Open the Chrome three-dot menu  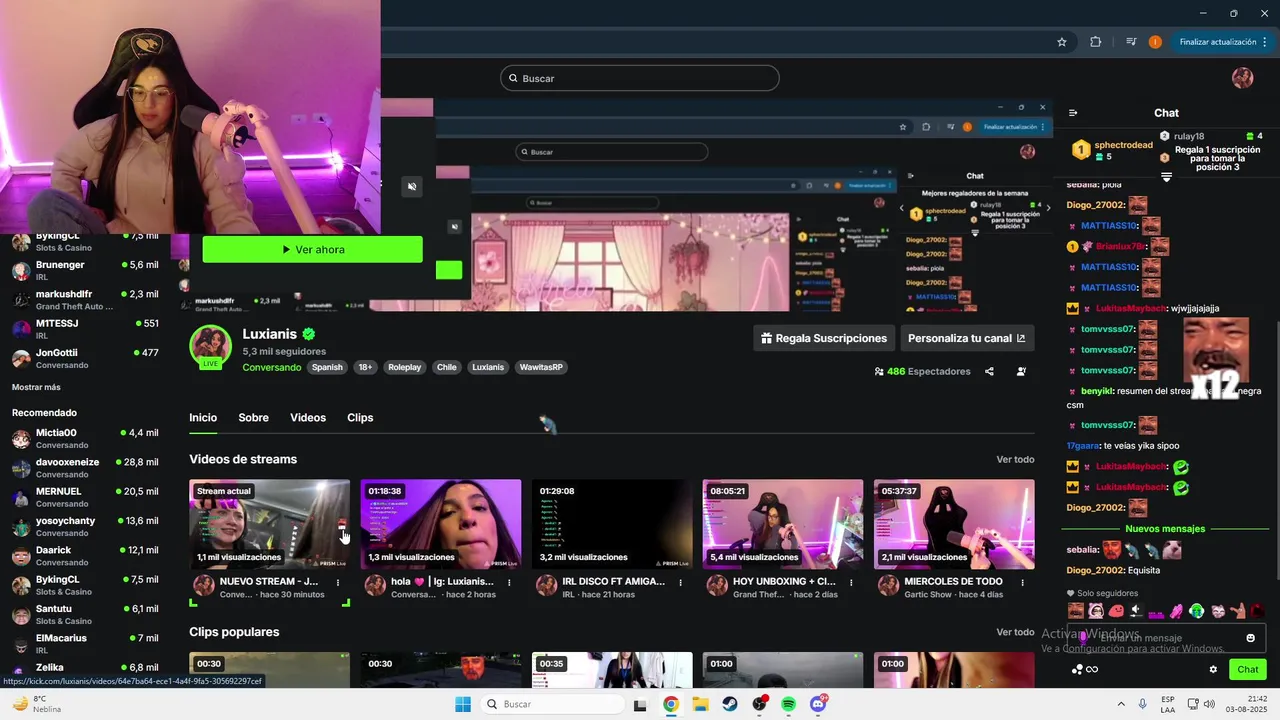tap(1266, 42)
